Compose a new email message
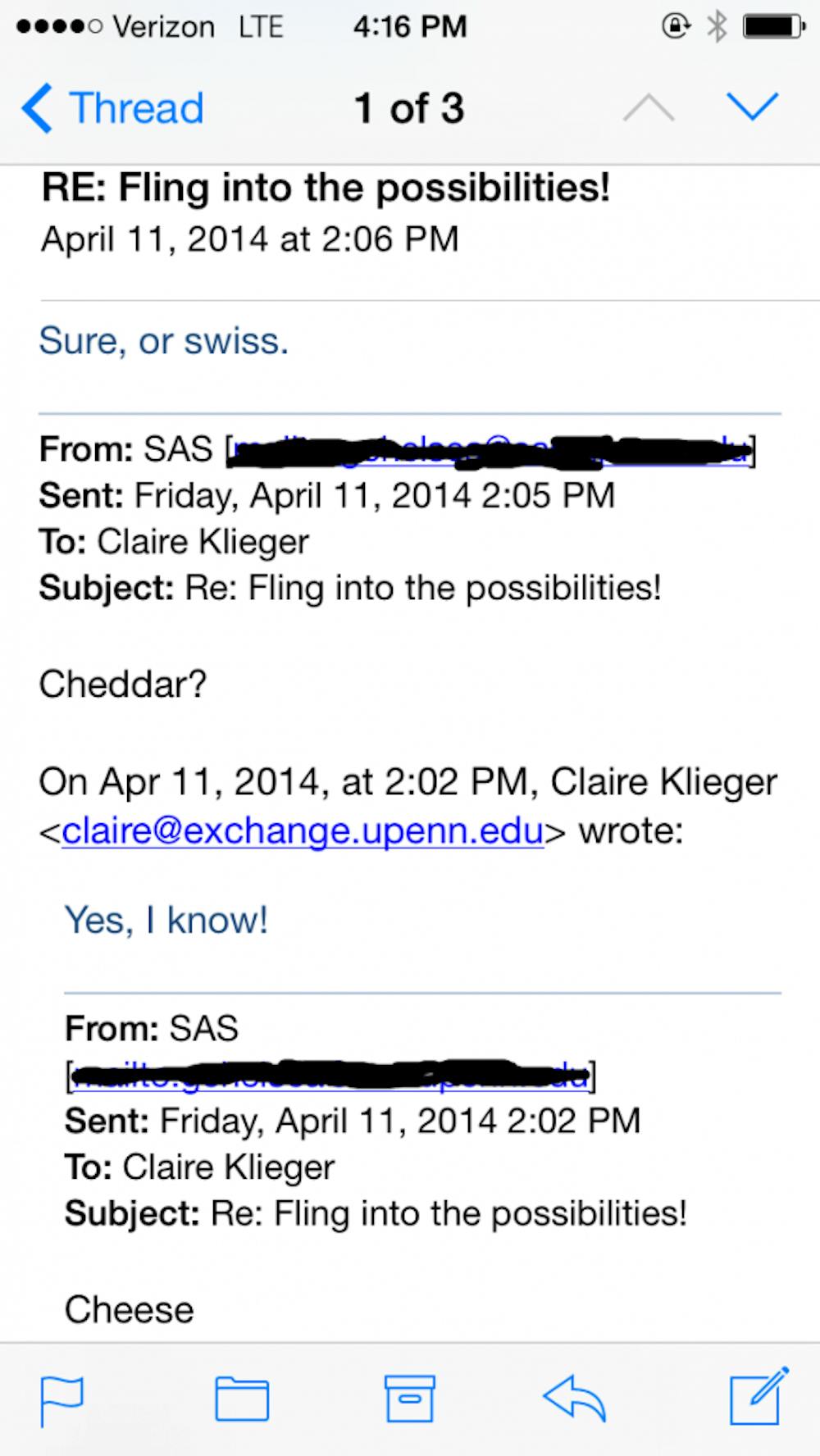Screen dimensions: 820x1456 click(758, 1396)
